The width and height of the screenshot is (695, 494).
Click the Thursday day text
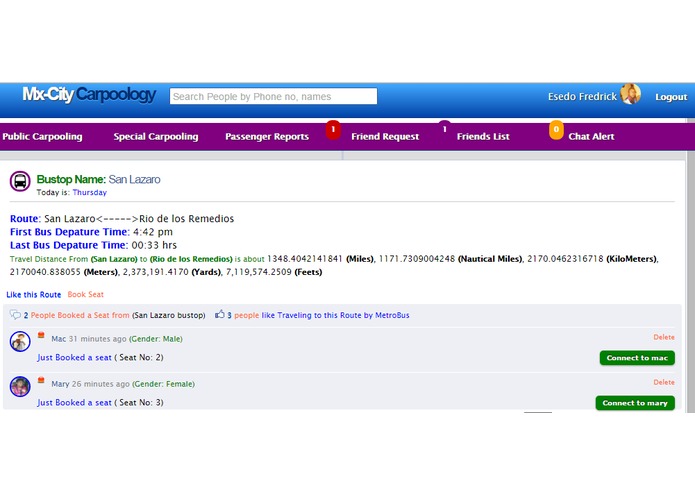(90, 192)
